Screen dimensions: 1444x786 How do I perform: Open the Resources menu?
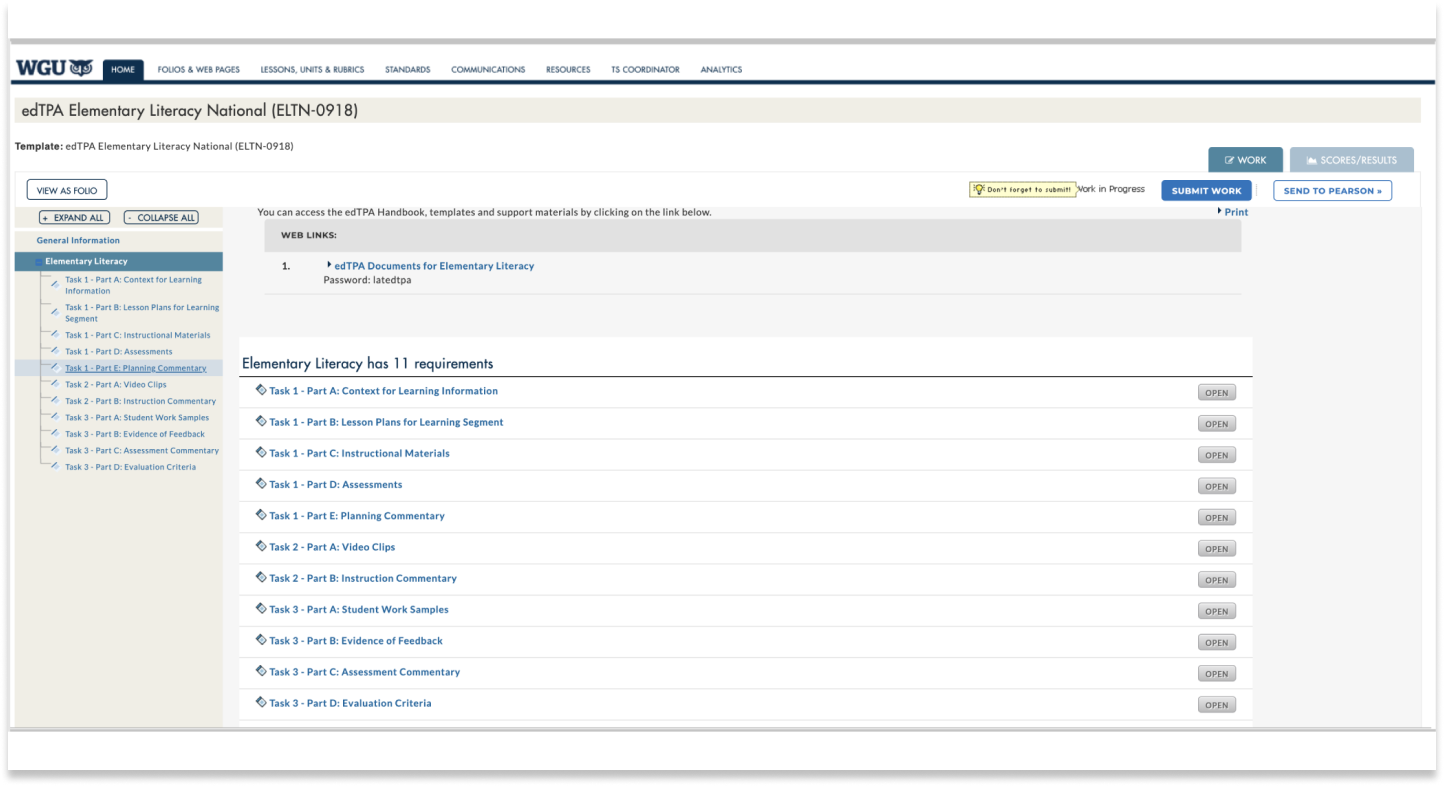[568, 69]
